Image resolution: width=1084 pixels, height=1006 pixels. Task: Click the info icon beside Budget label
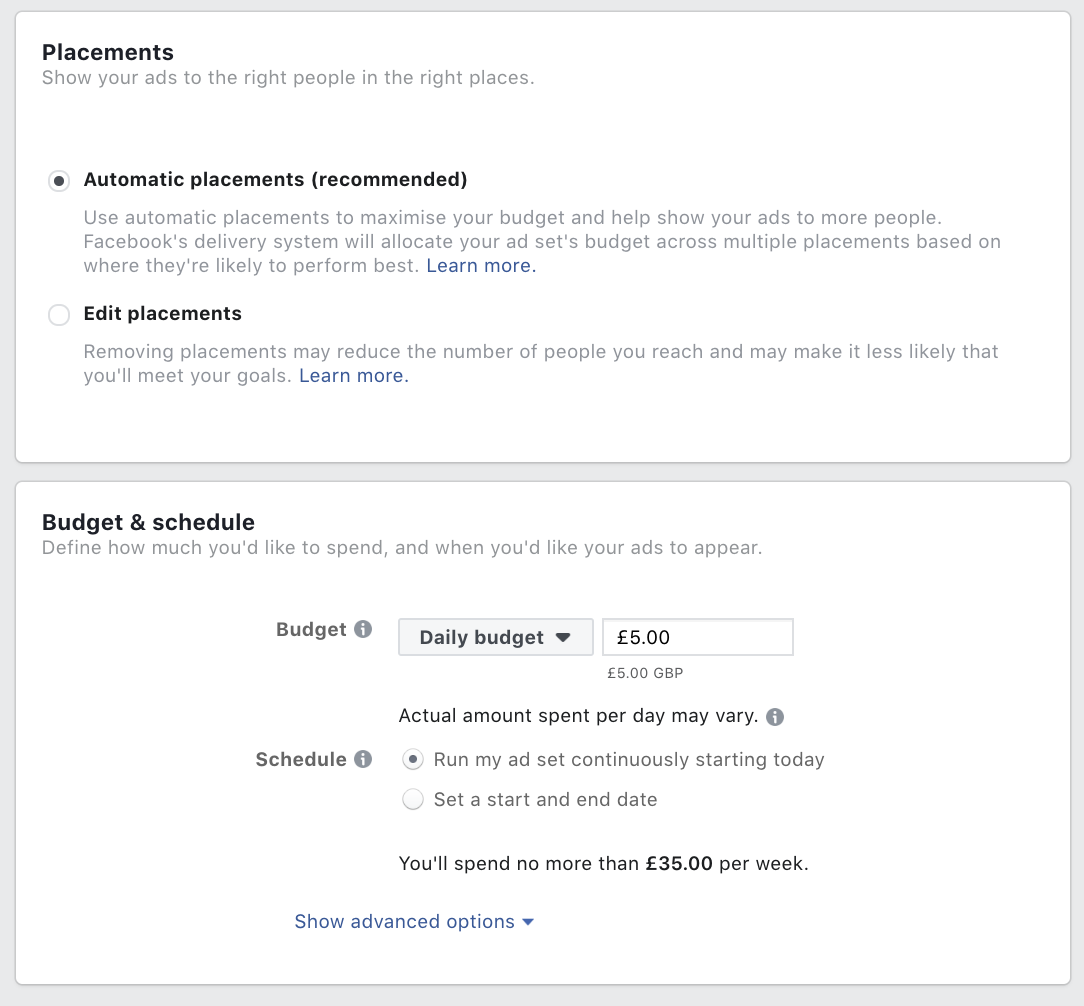[x=363, y=628]
